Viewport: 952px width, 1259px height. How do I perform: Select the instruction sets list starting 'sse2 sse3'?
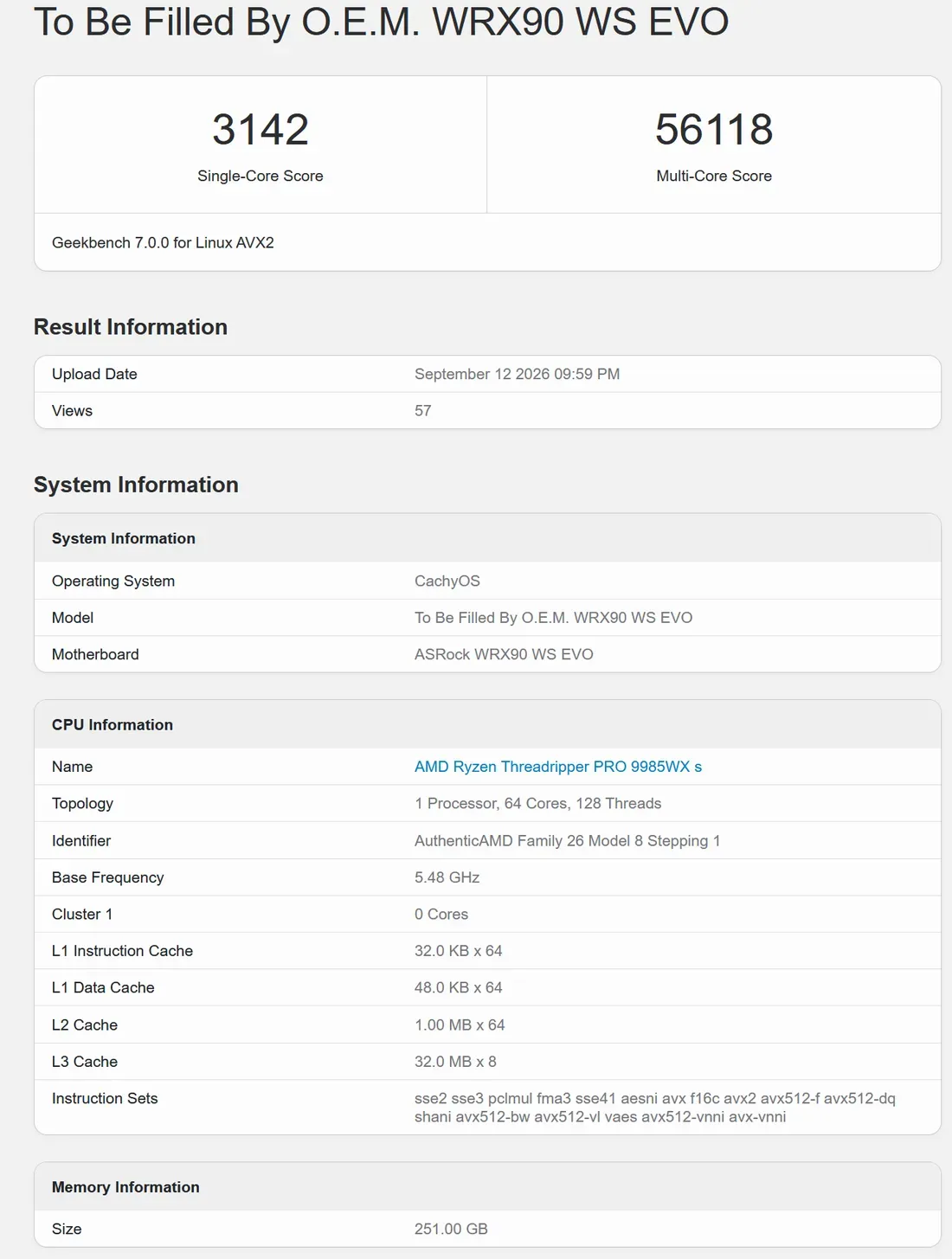(x=655, y=1108)
